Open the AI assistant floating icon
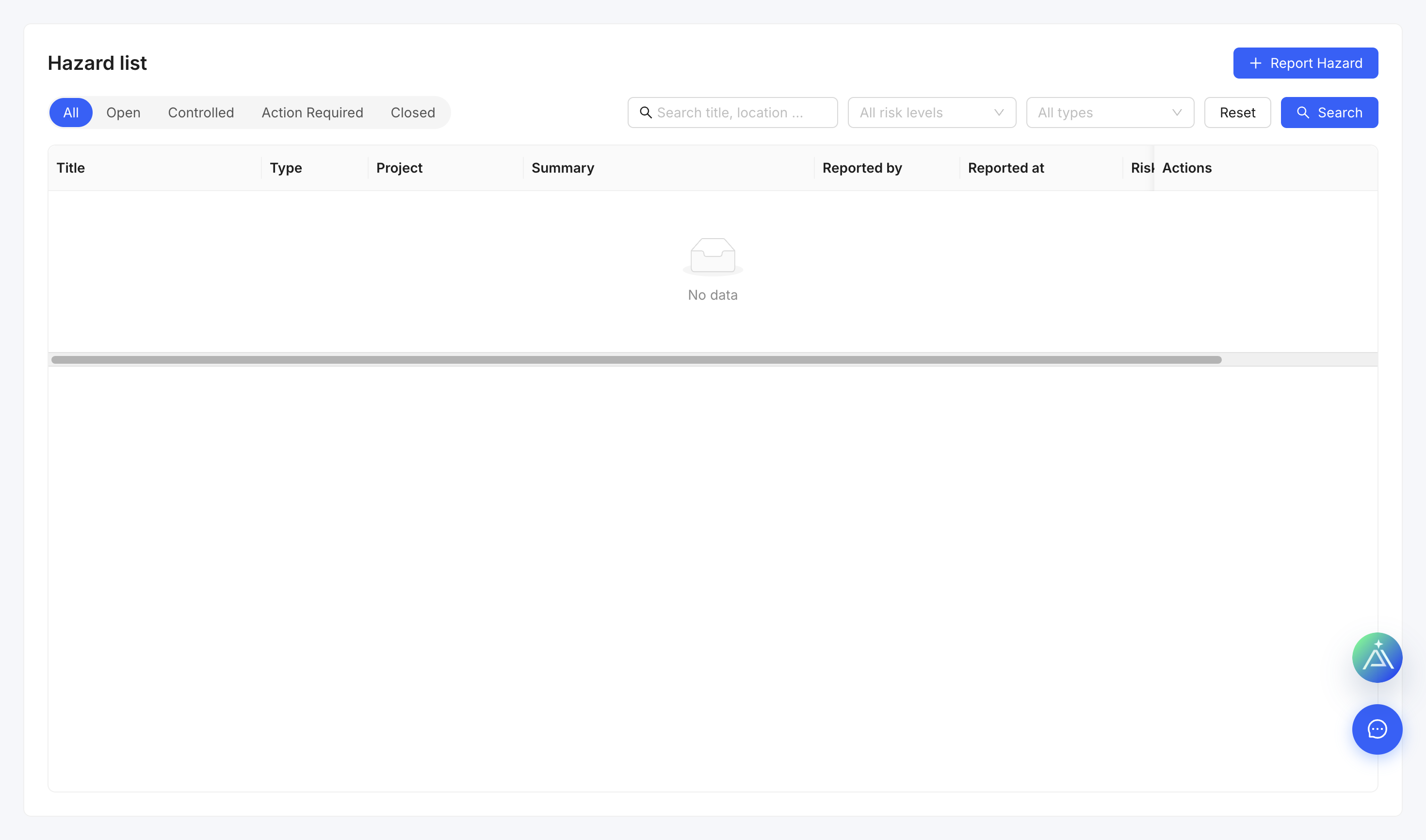Image resolution: width=1426 pixels, height=840 pixels. 1377,657
